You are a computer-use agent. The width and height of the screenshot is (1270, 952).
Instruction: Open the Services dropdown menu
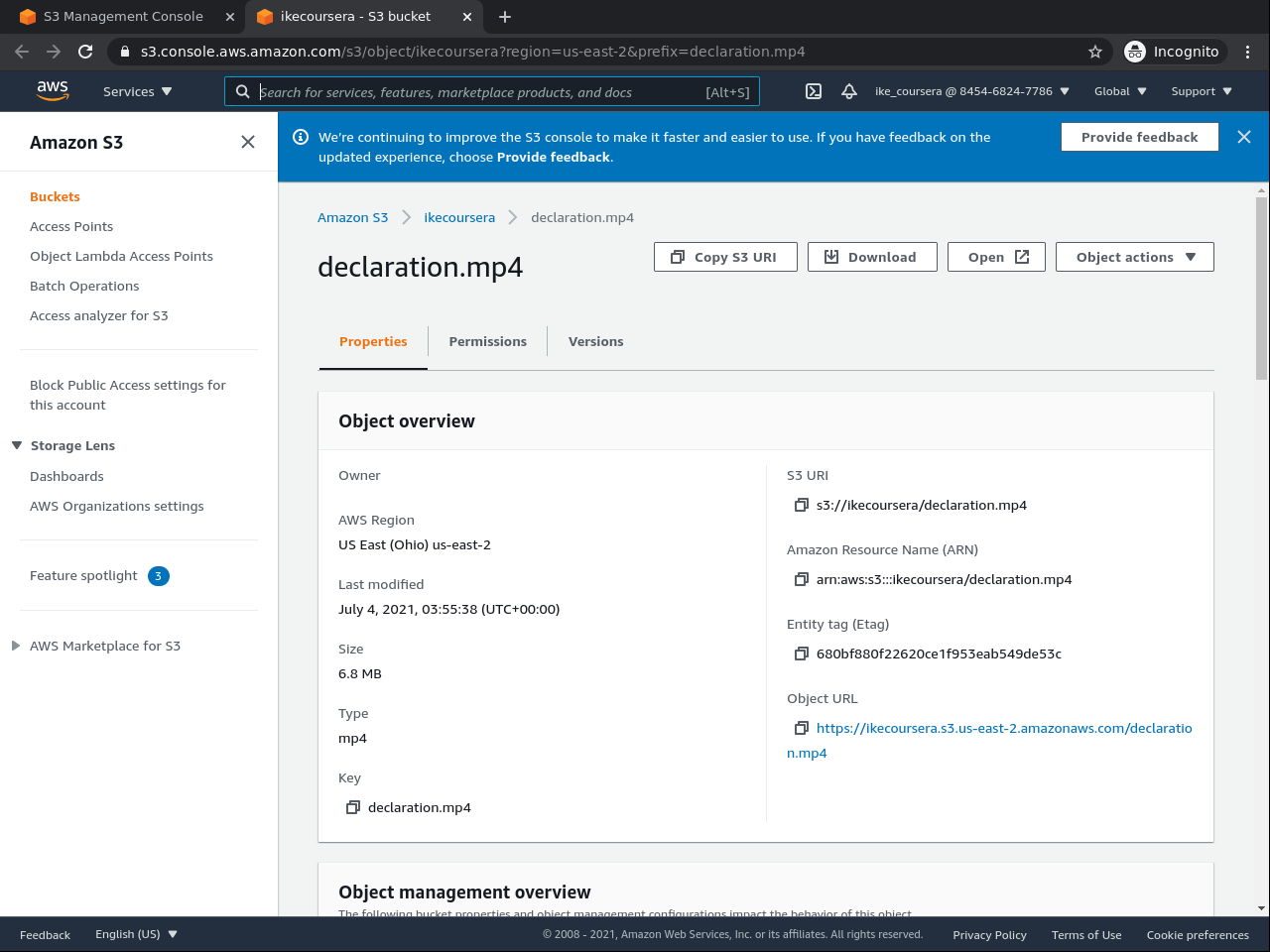pos(137,91)
